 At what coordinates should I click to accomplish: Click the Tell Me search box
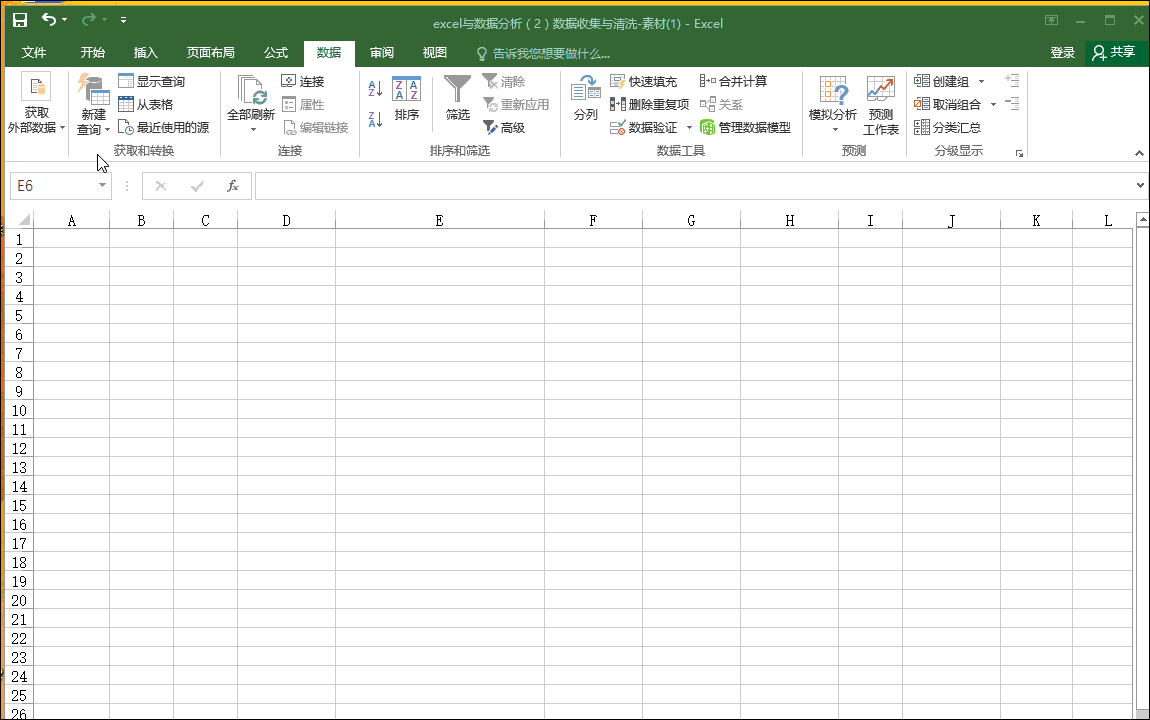pos(543,54)
